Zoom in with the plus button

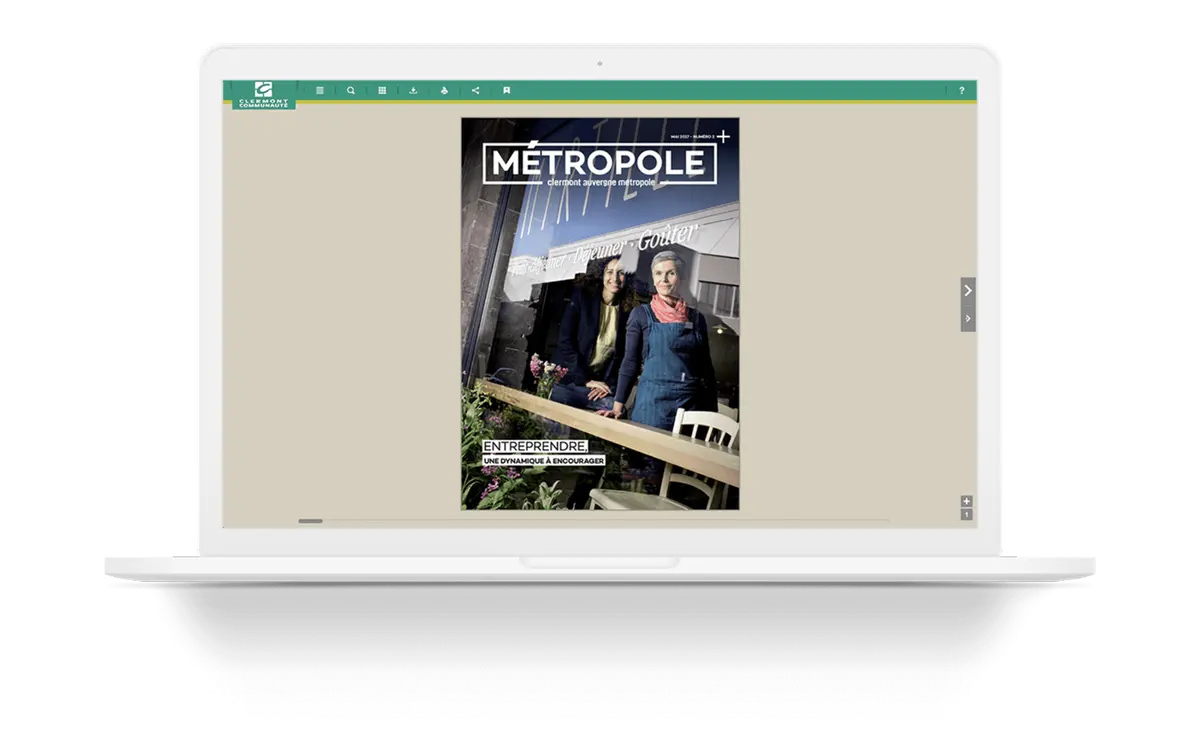pyautogui.click(x=966, y=501)
